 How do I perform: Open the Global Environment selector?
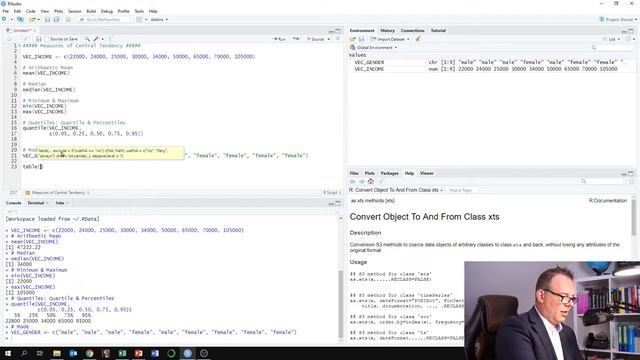coord(374,47)
